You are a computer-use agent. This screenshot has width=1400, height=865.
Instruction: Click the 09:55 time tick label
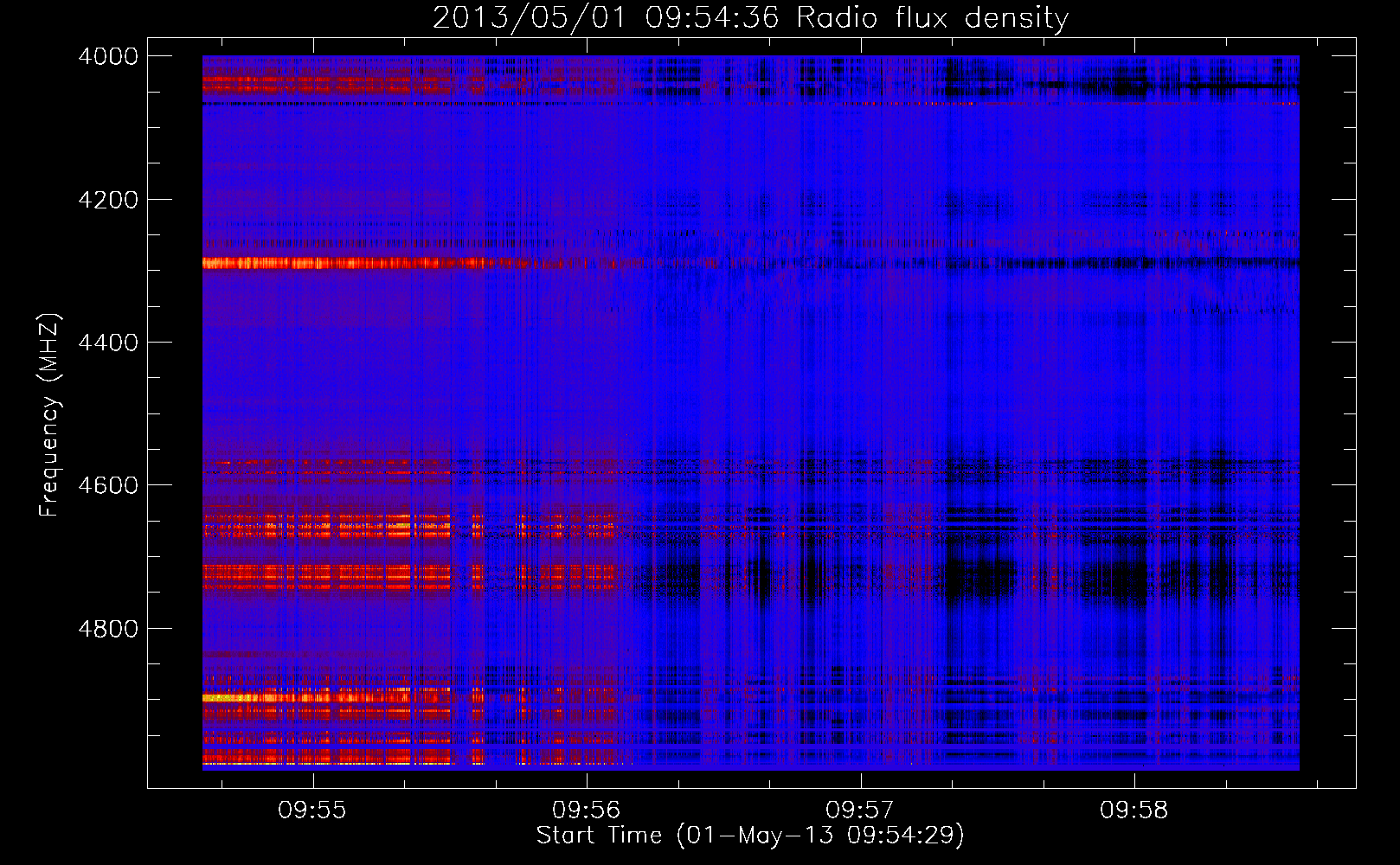[x=312, y=811]
